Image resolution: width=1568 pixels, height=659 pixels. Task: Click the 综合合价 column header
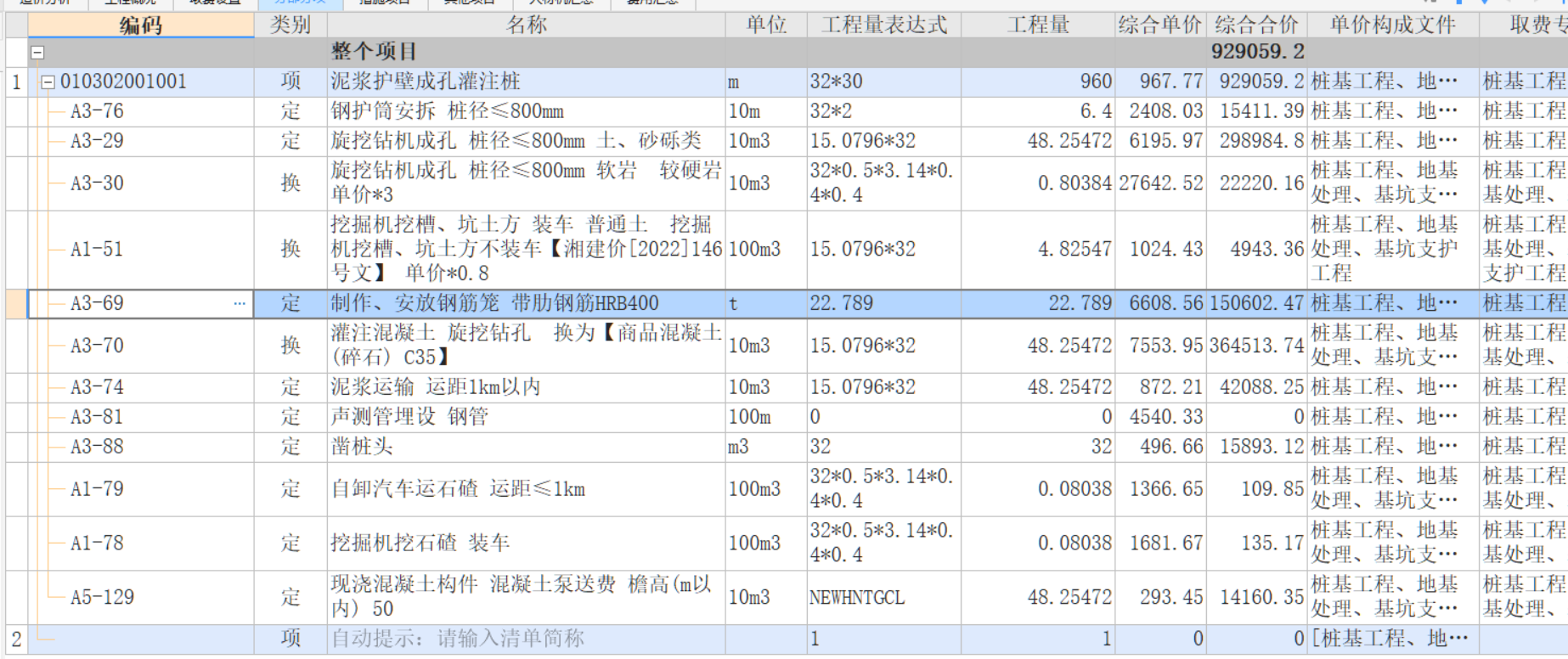pos(1257,25)
